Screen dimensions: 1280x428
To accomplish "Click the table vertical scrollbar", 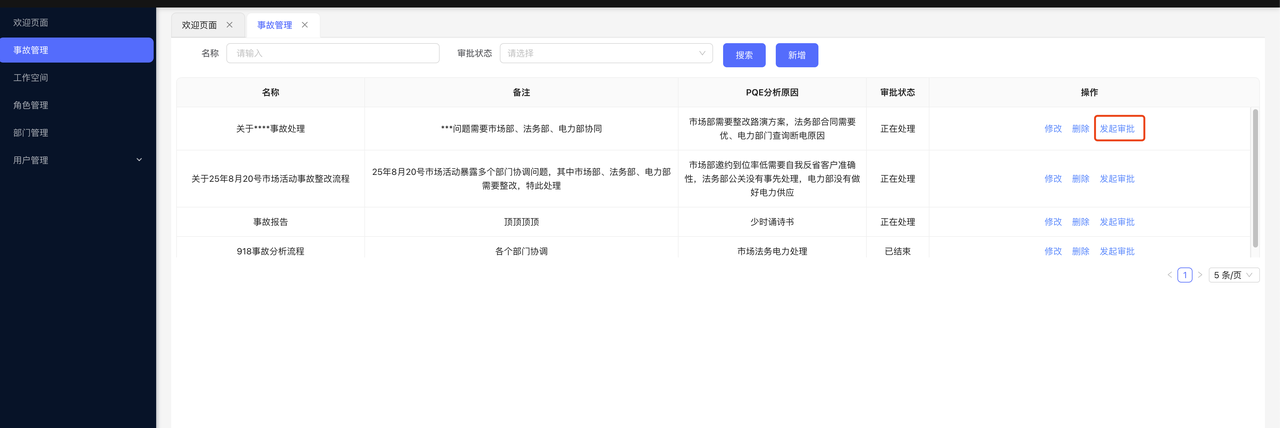I will tap(1255, 176).
